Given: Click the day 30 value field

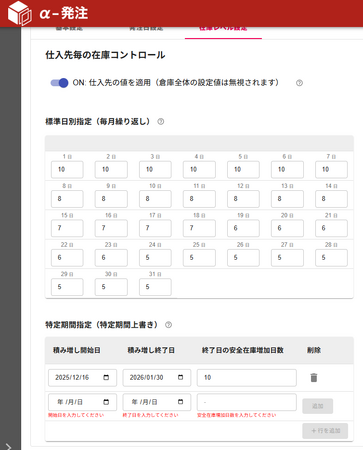Looking at the screenshot, I should point(111,287).
